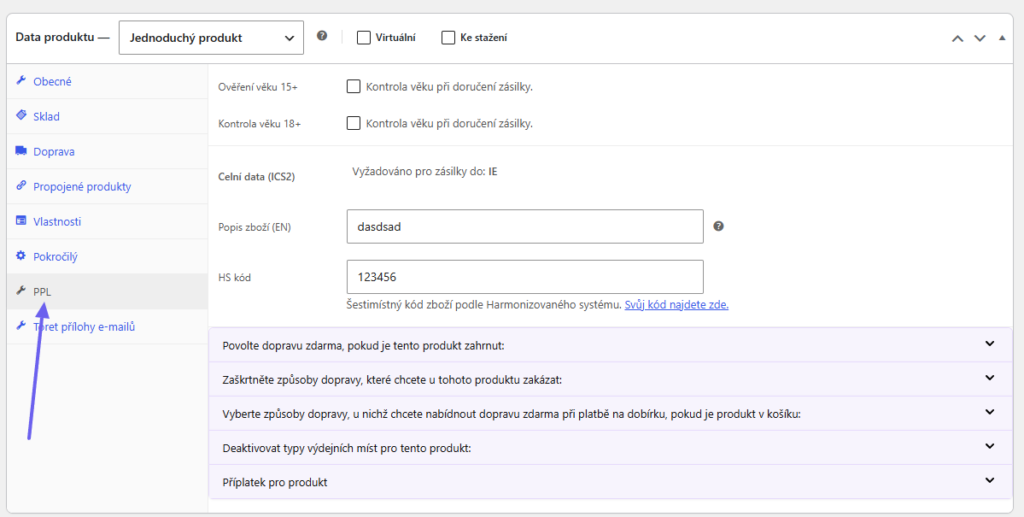Click the HS kód input field
The height and width of the screenshot is (517, 1024).
pos(525,277)
